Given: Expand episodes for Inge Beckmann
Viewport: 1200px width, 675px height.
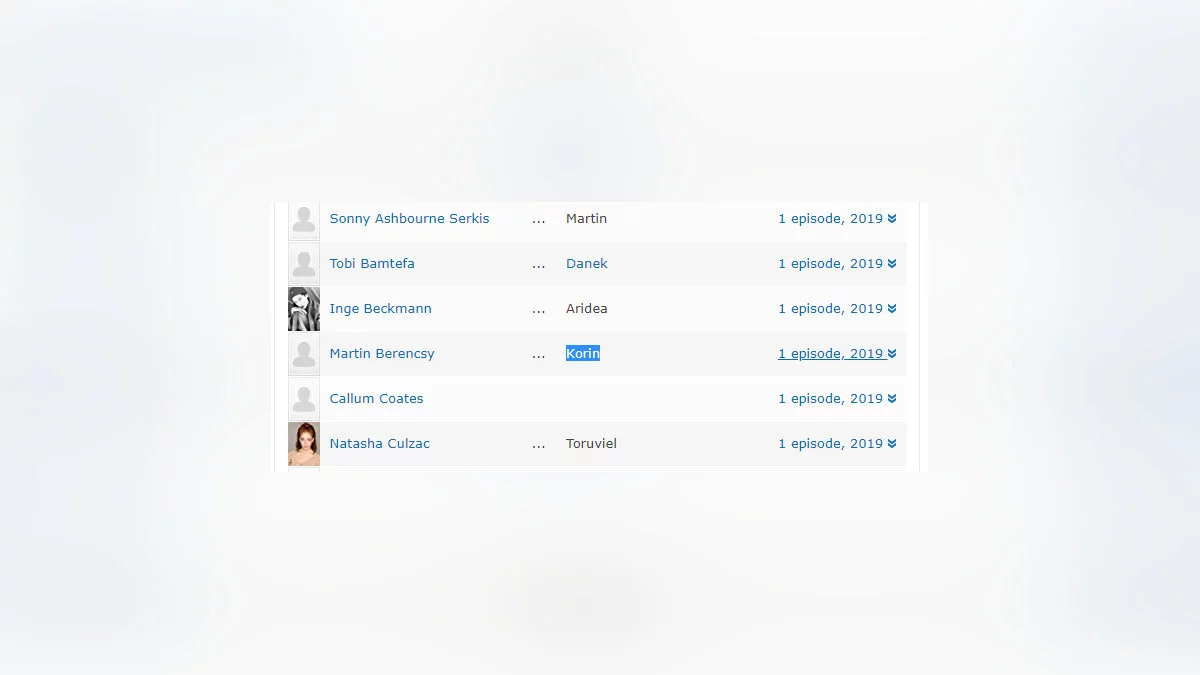Looking at the screenshot, I should [x=837, y=309].
